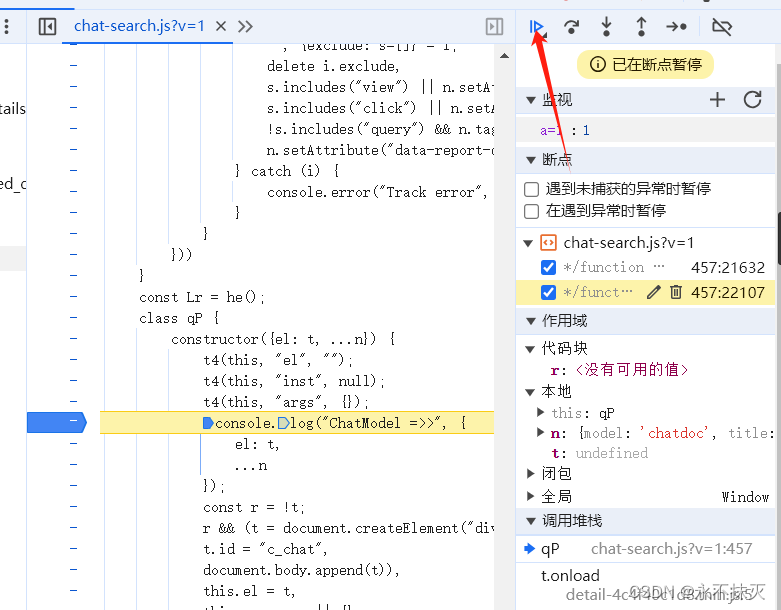Expand the n: {model: 'chatdoc'} object
Screen dimensions: 781x610
click(540, 432)
